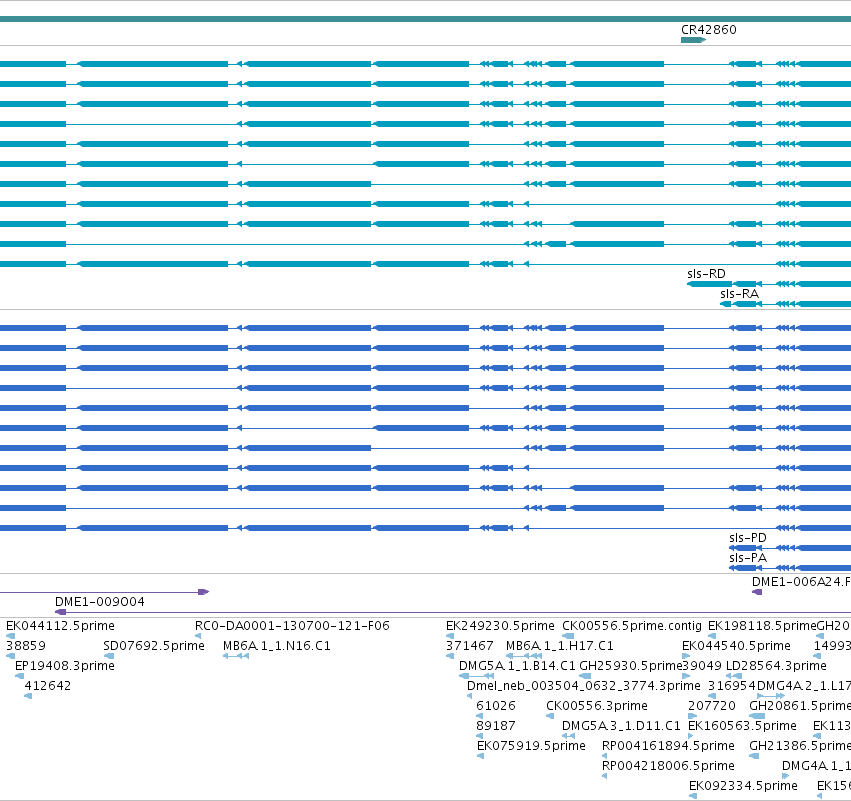
Task: Select the EST labeled 89187
Action: coord(496,726)
